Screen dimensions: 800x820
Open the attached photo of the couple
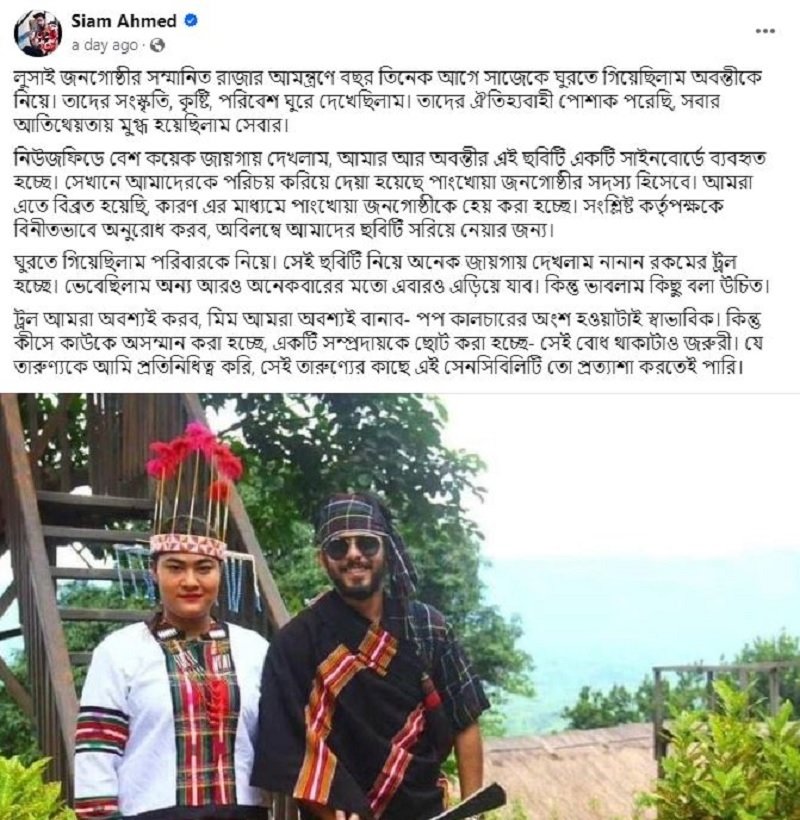click(x=400, y=606)
